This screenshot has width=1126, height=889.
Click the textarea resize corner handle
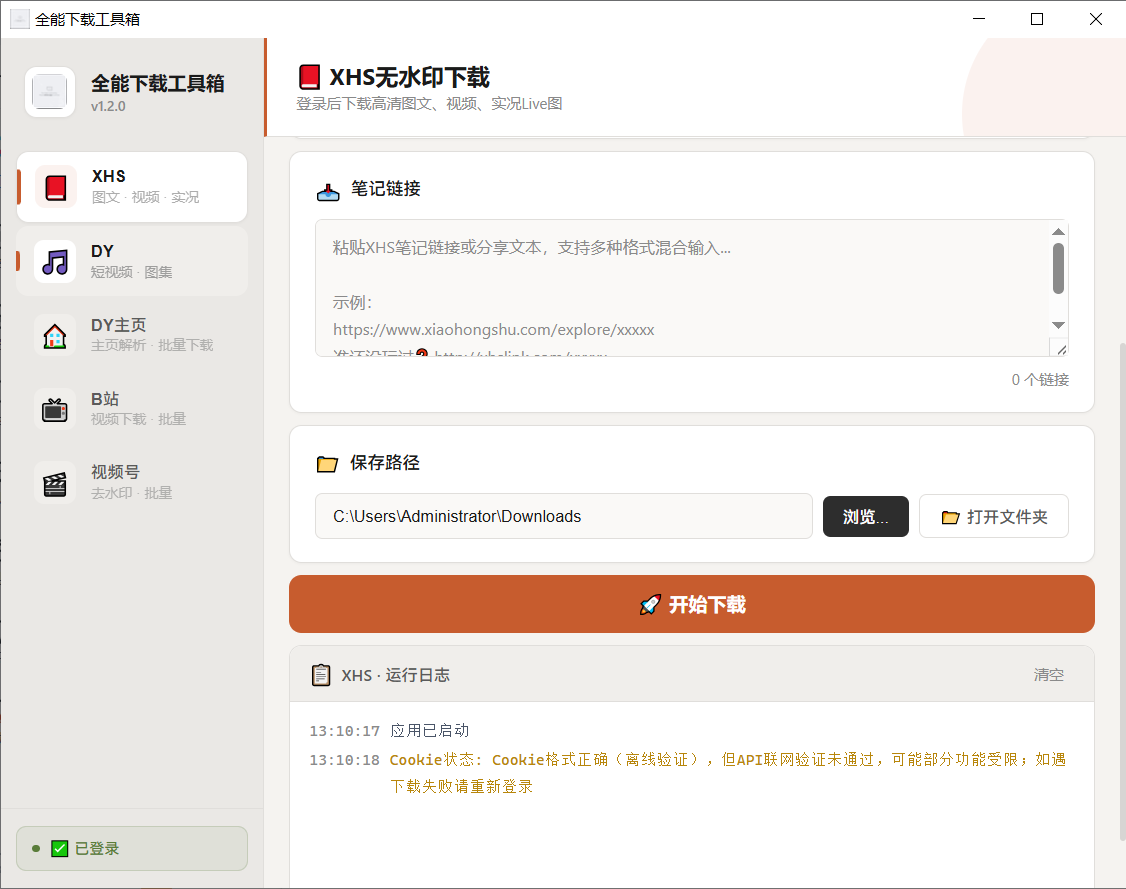(x=1060, y=349)
